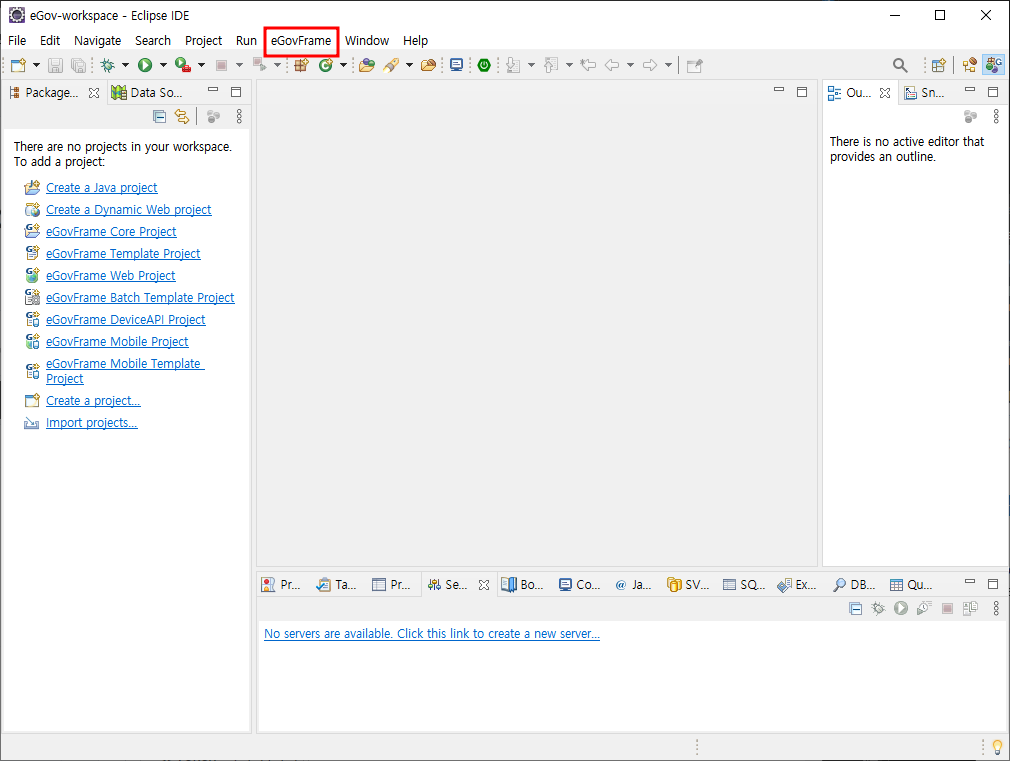Select the Bookmarks tab in bottom panel

pyautogui.click(x=522, y=584)
